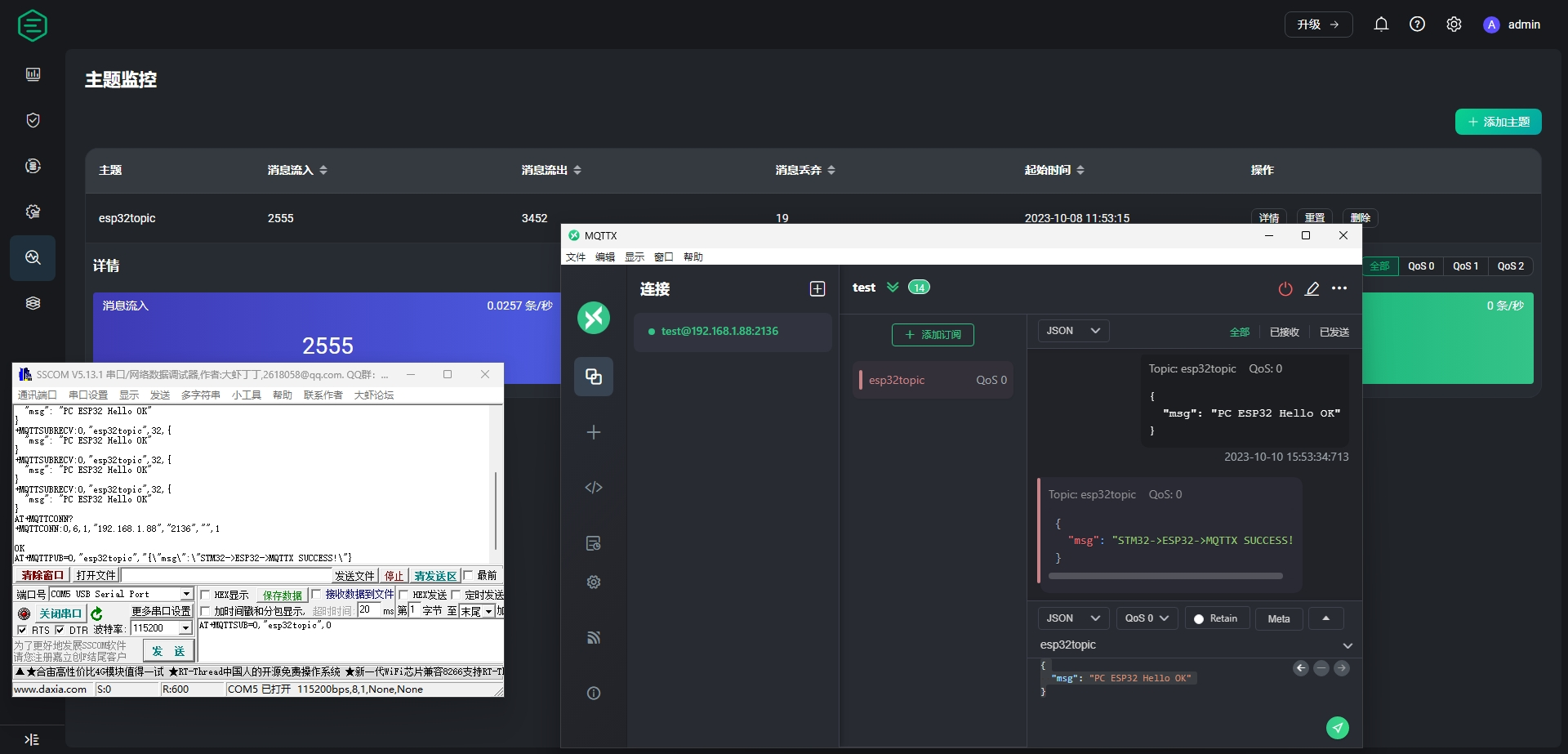This screenshot has width=1568, height=754.
Task: Click the green send message button in MQTTX
Action: pos(1337,727)
